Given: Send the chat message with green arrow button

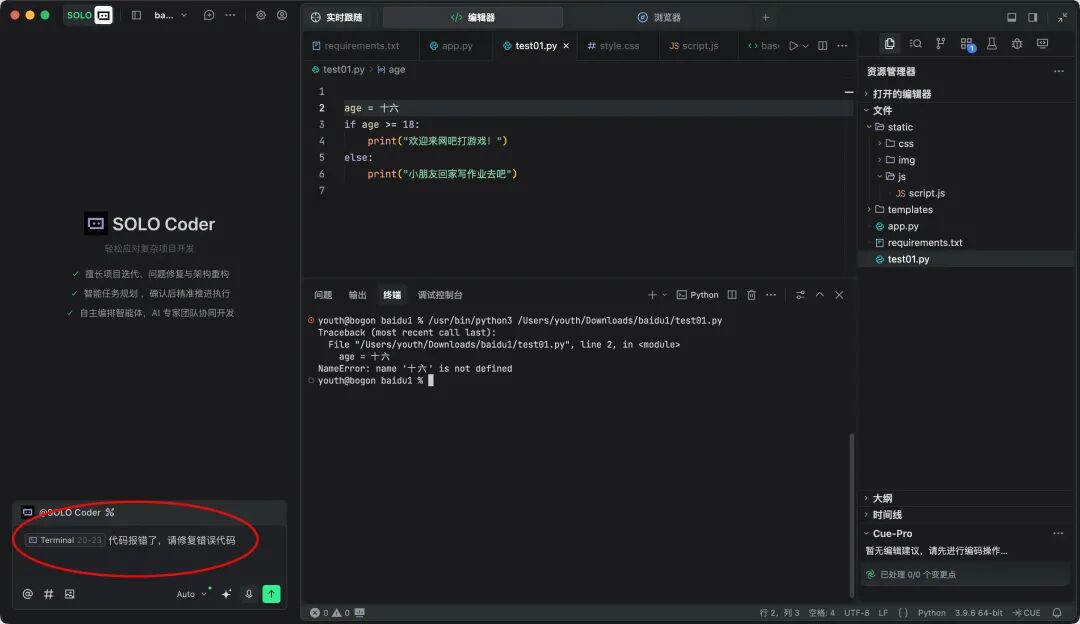Looking at the screenshot, I should pyautogui.click(x=271, y=594).
